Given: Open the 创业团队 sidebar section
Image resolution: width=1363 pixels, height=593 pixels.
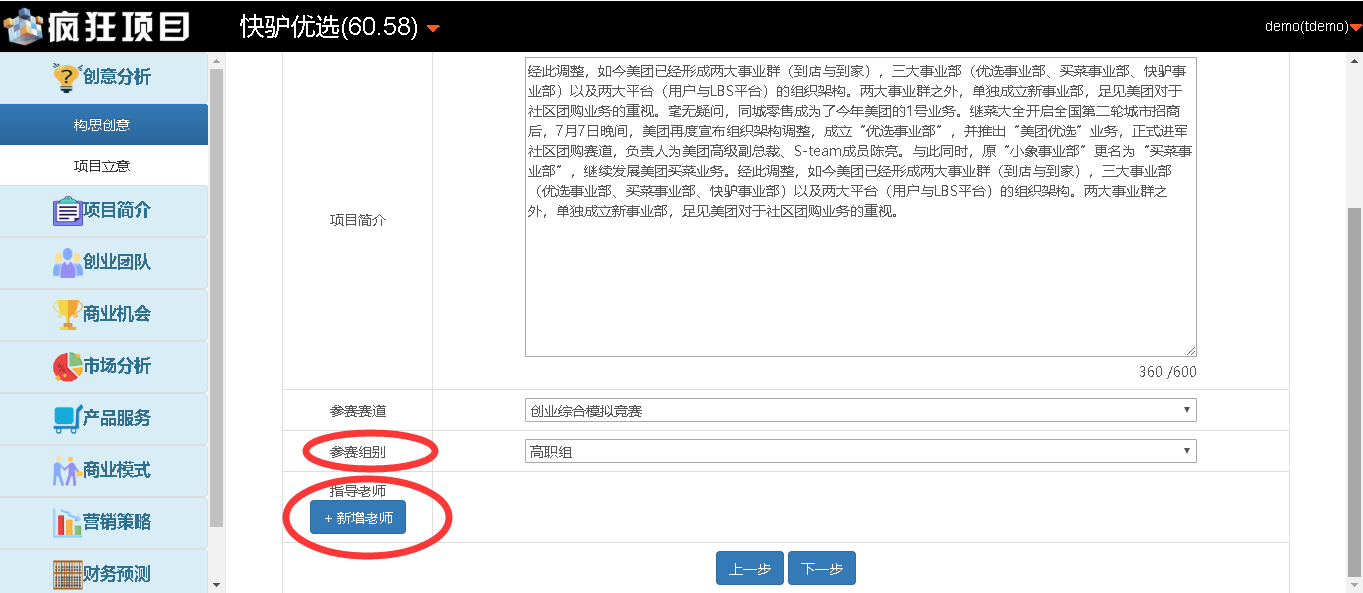Looking at the screenshot, I should click(x=104, y=263).
